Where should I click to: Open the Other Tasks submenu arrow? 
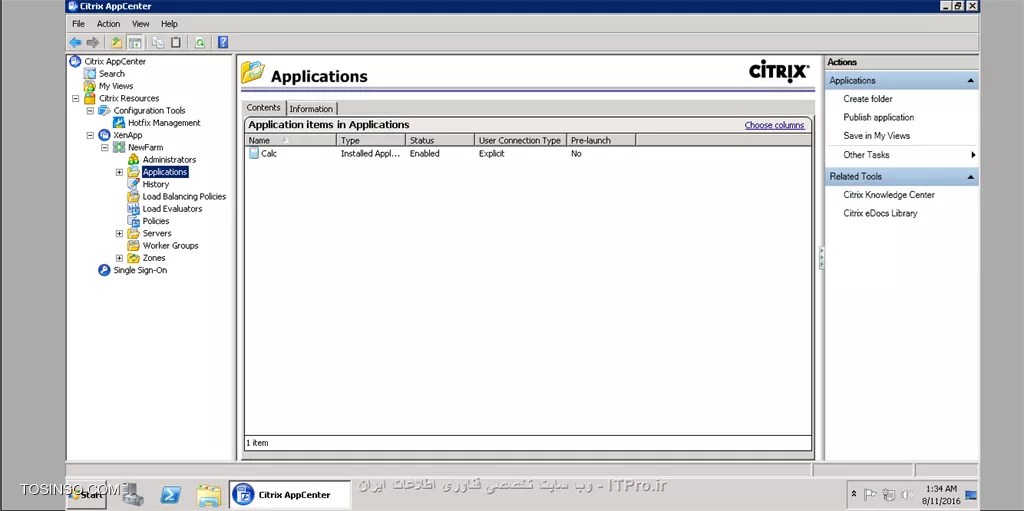pyautogui.click(x=973, y=155)
